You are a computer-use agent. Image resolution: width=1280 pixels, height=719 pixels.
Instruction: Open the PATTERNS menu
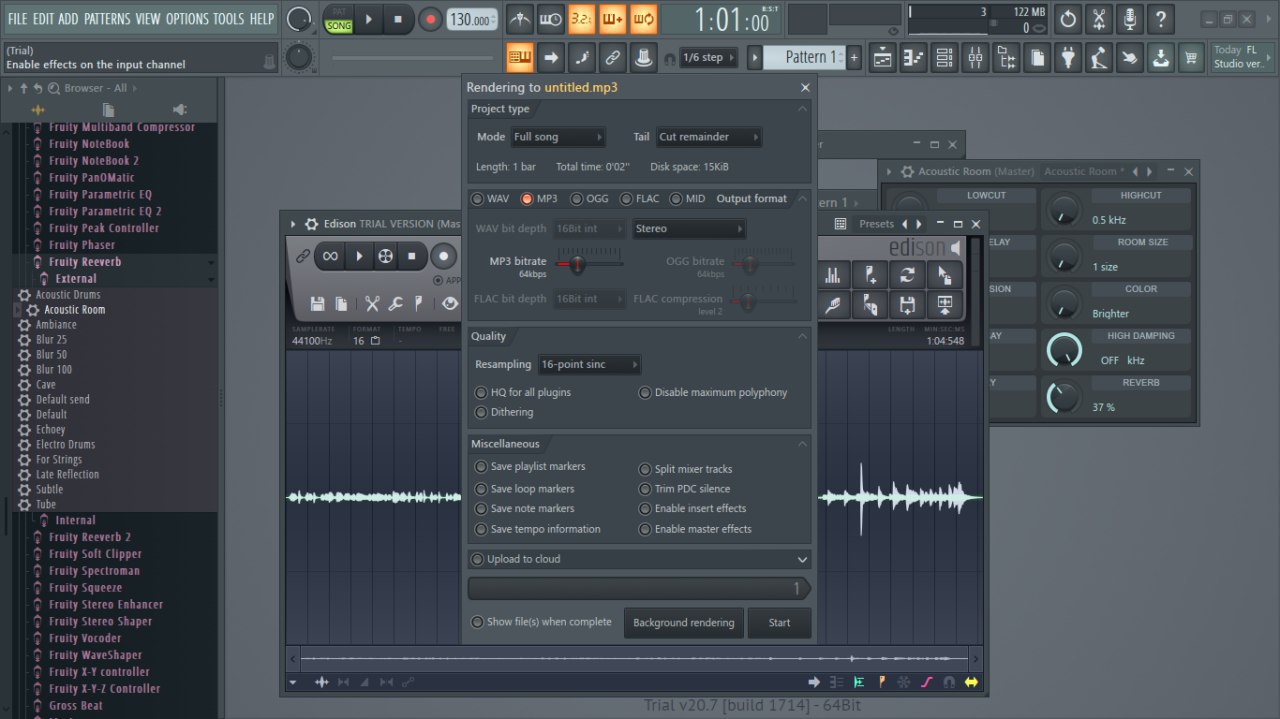pos(106,18)
